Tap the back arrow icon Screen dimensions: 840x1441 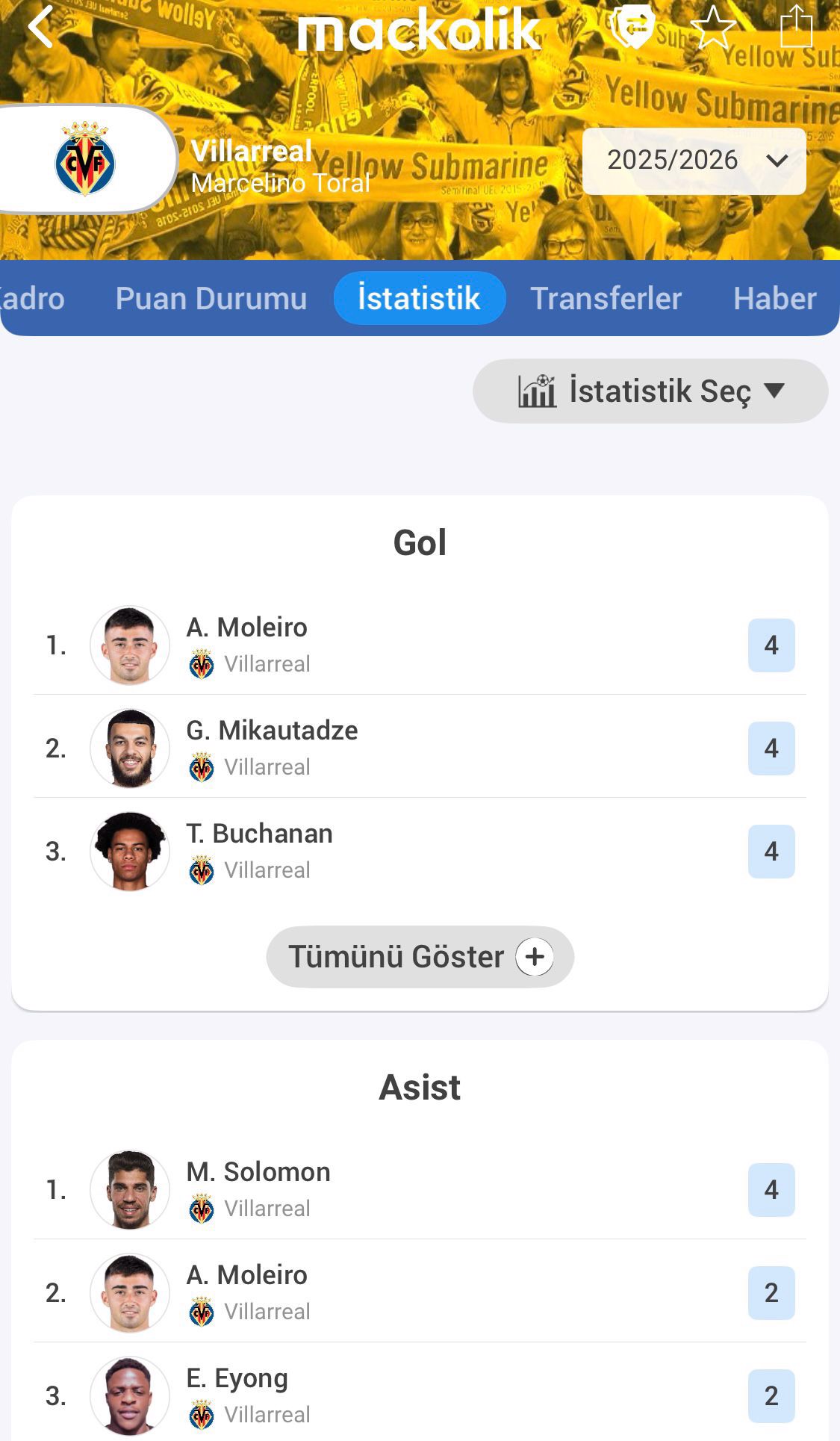point(41,28)
